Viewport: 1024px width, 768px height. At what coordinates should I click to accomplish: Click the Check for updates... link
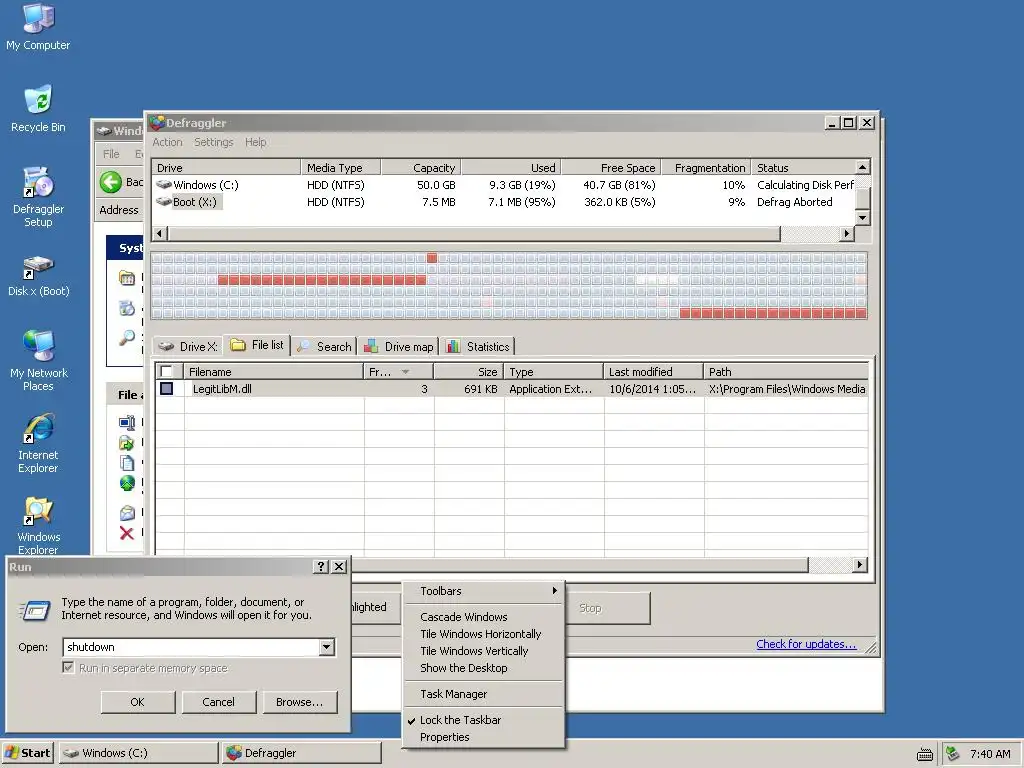[806, 644]
